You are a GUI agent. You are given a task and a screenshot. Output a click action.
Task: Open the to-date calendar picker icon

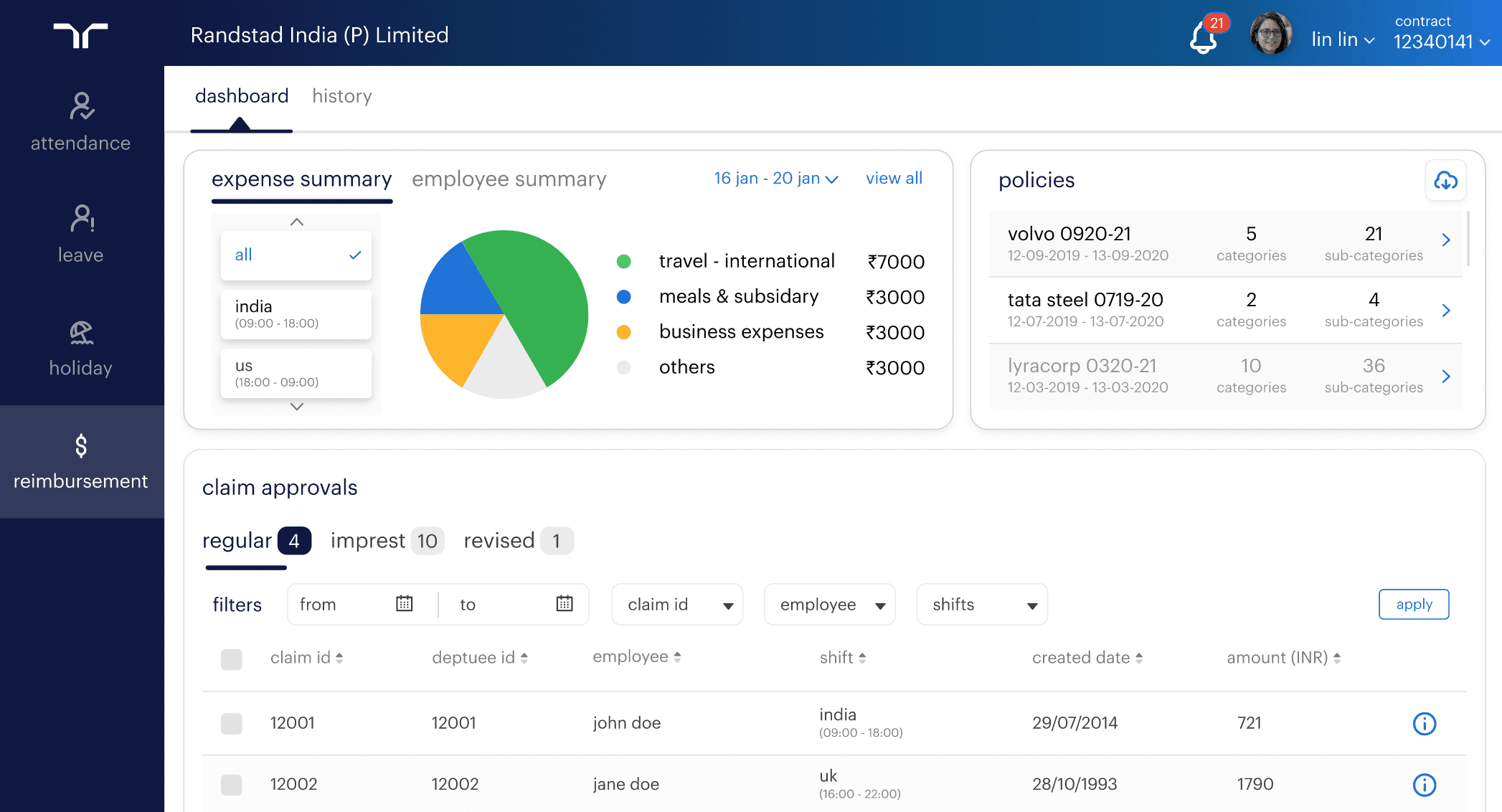pos(565,603)
